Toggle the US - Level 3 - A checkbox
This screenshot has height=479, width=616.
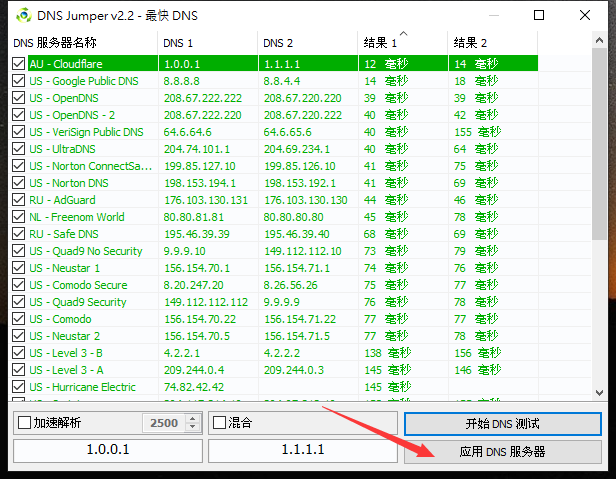coord(18,370)
